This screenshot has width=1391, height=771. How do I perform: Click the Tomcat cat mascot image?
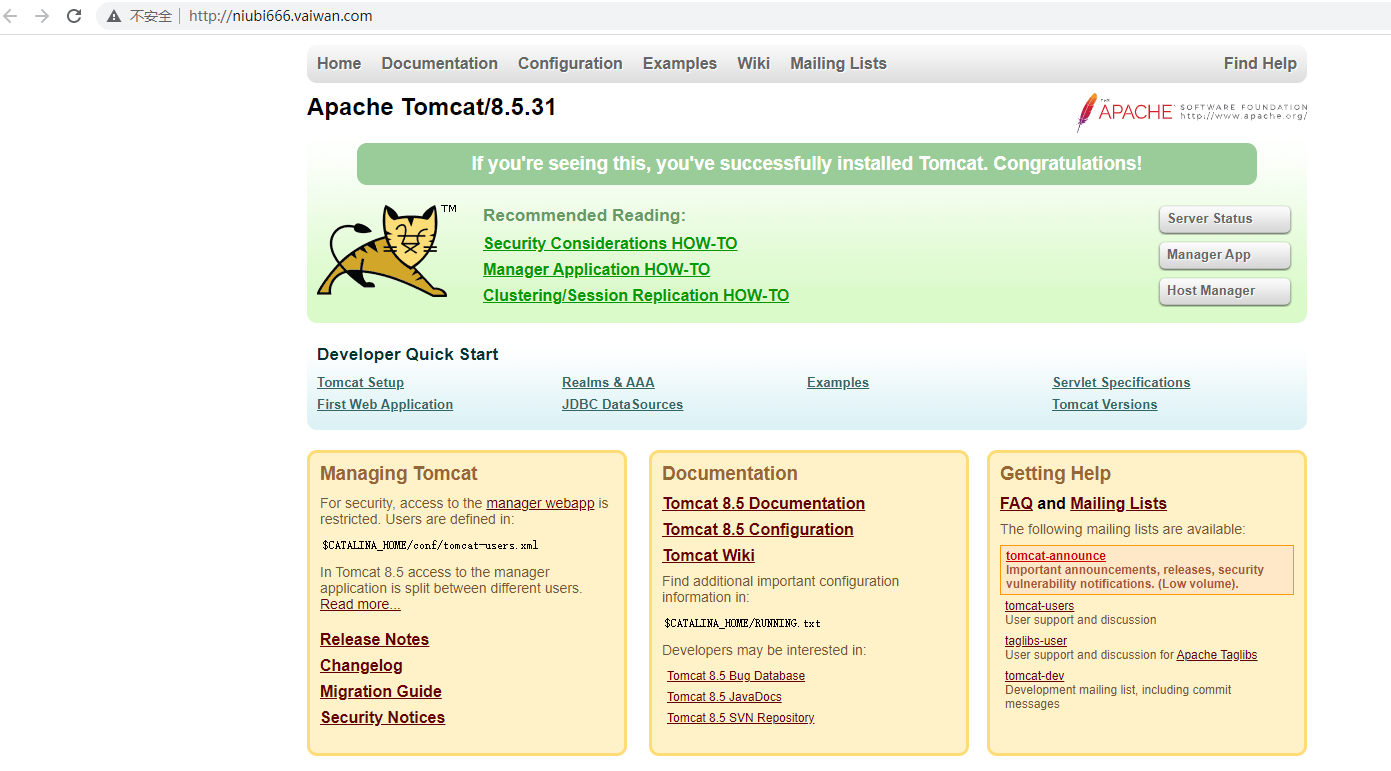pos(379,251)
